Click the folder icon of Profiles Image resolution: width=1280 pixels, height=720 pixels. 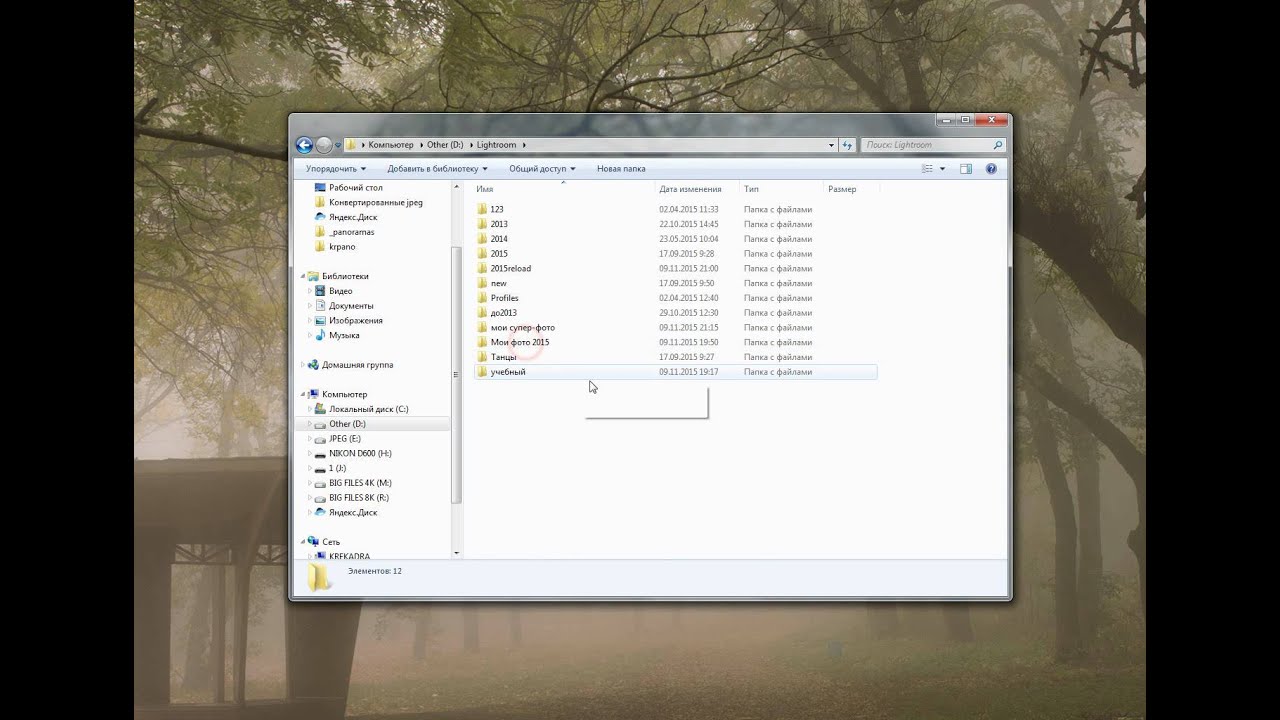tap(482, 298)
